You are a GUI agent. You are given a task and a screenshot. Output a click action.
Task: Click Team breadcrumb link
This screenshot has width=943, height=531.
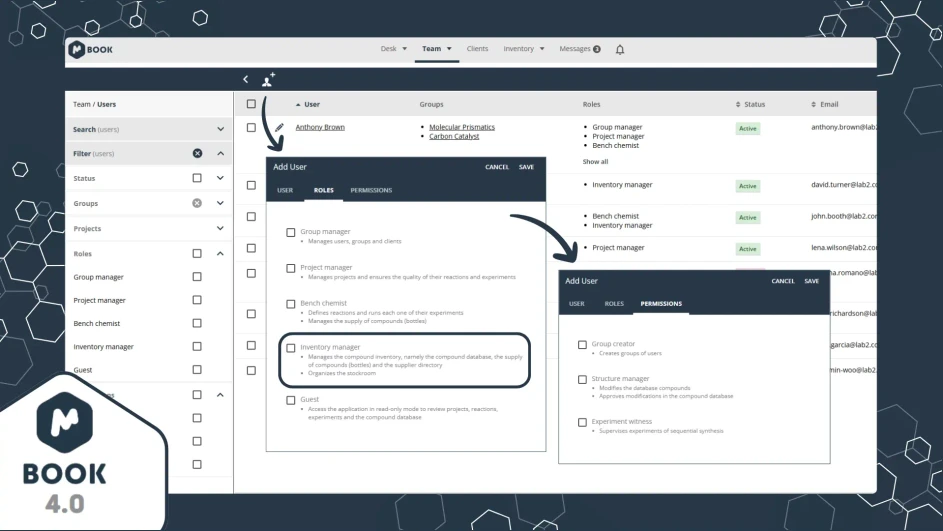(x=81, y=105)
